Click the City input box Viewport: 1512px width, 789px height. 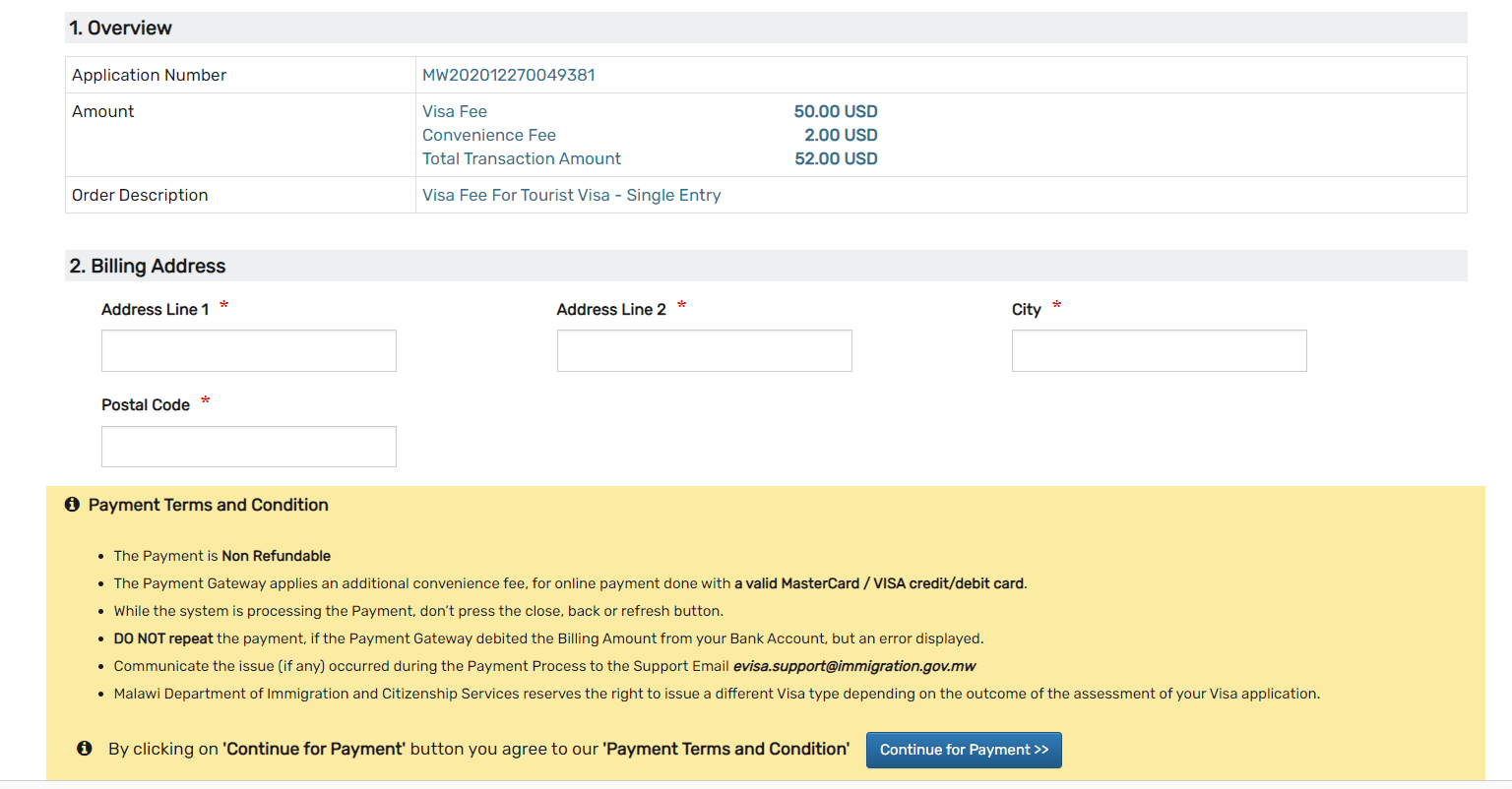click(1159, 350)
